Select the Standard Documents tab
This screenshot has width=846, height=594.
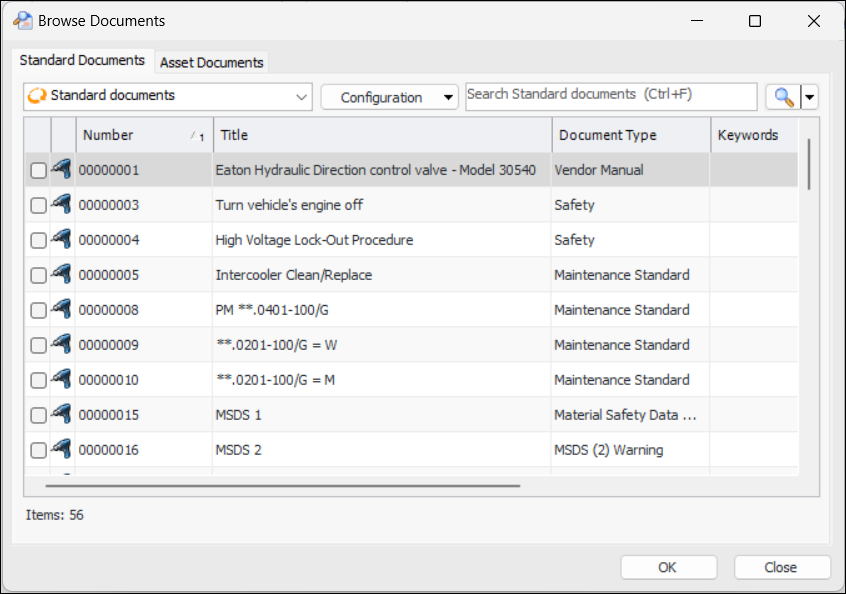click(x=82, y=60)
